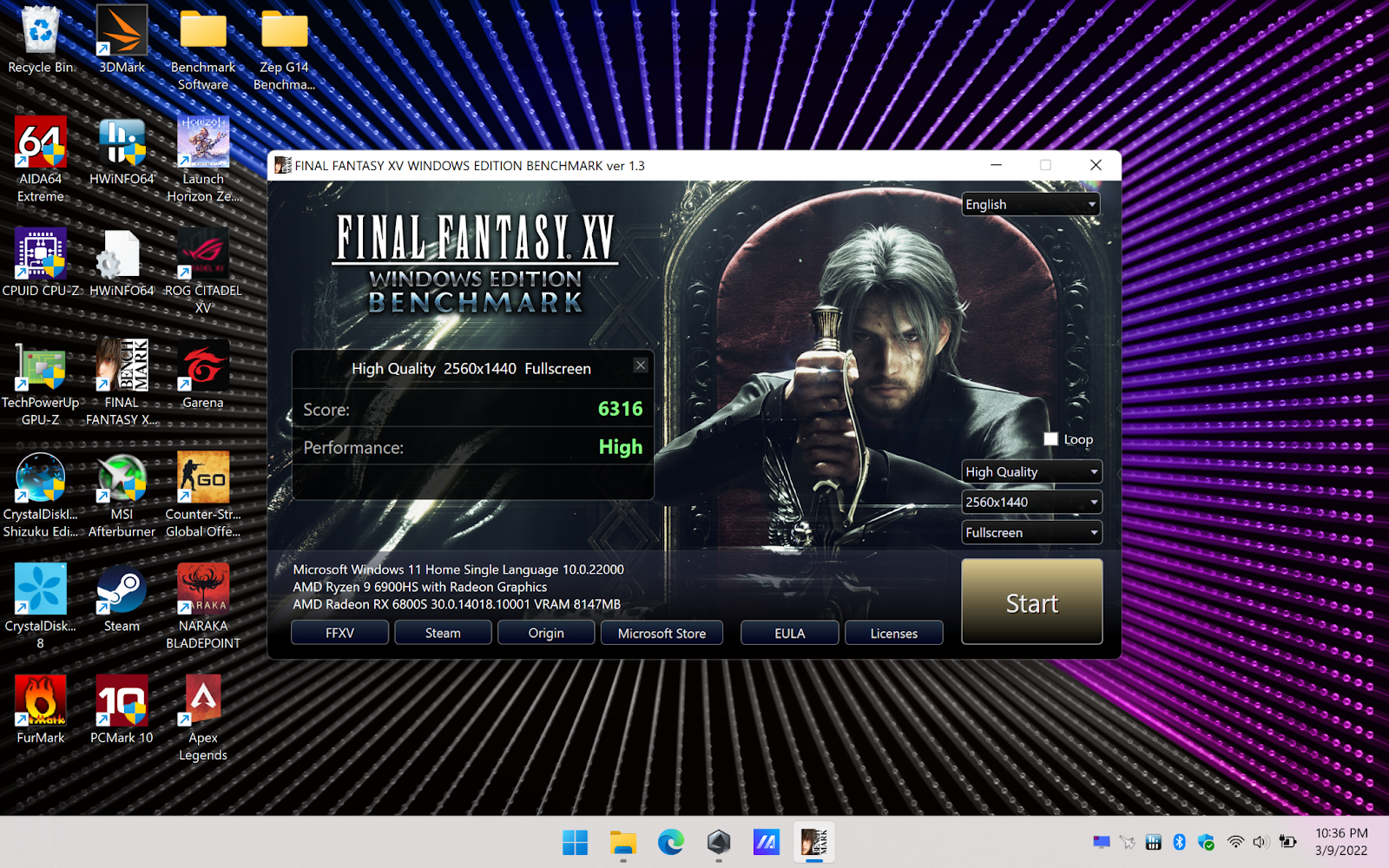Select the benchmark app in taskbar
1389x868 pixels.
813,842
